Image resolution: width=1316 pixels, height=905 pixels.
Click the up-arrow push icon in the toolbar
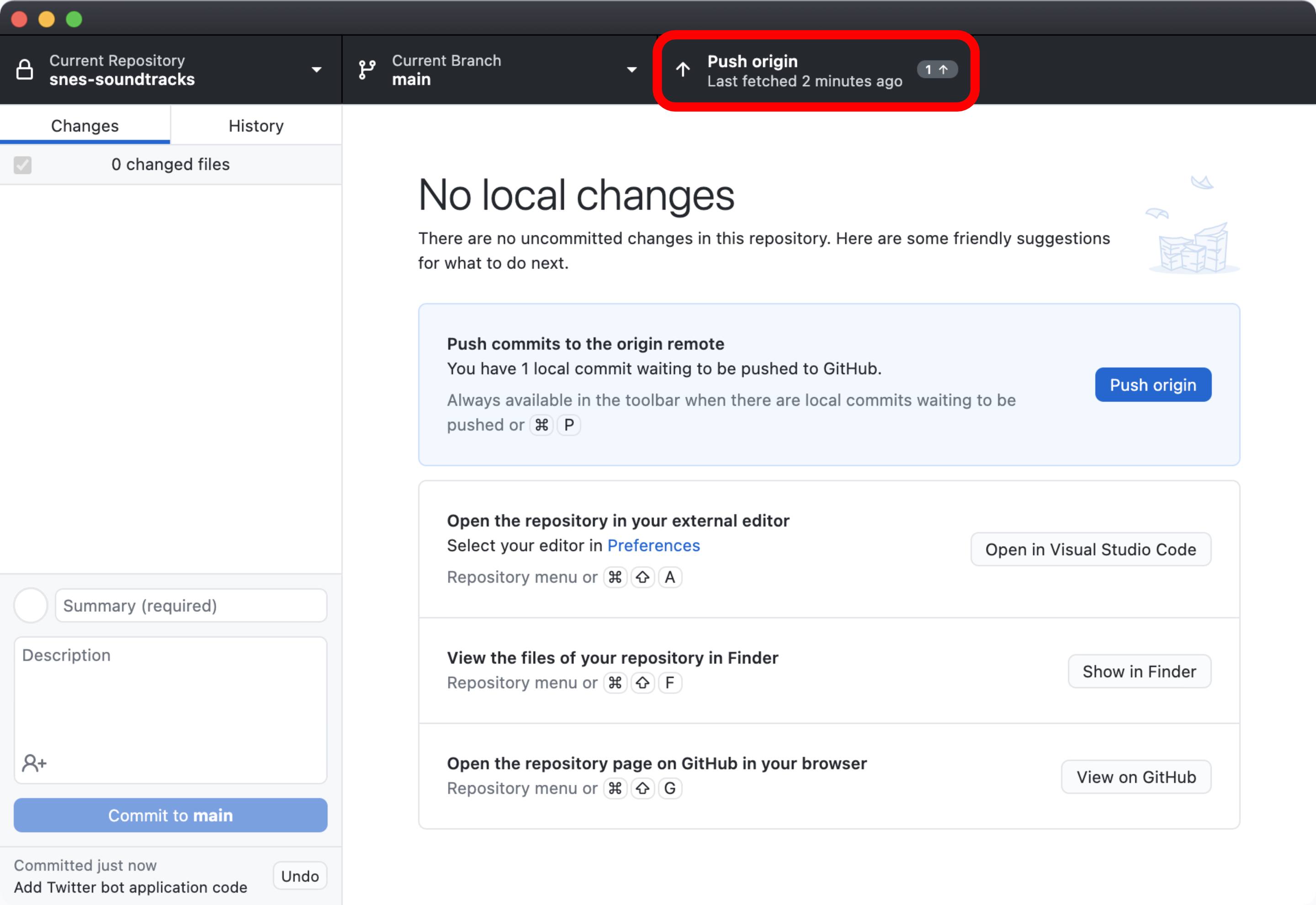point(682,69)
